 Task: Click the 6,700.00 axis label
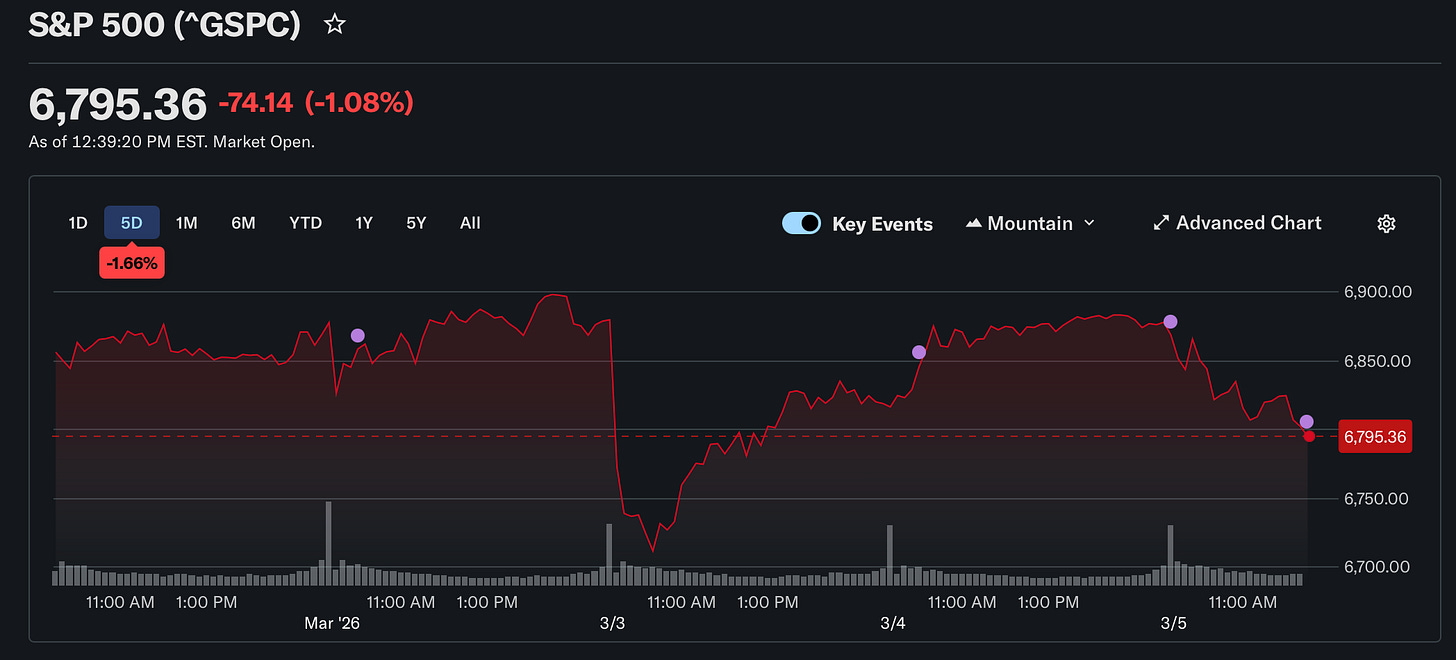(x=1377, y=567)
